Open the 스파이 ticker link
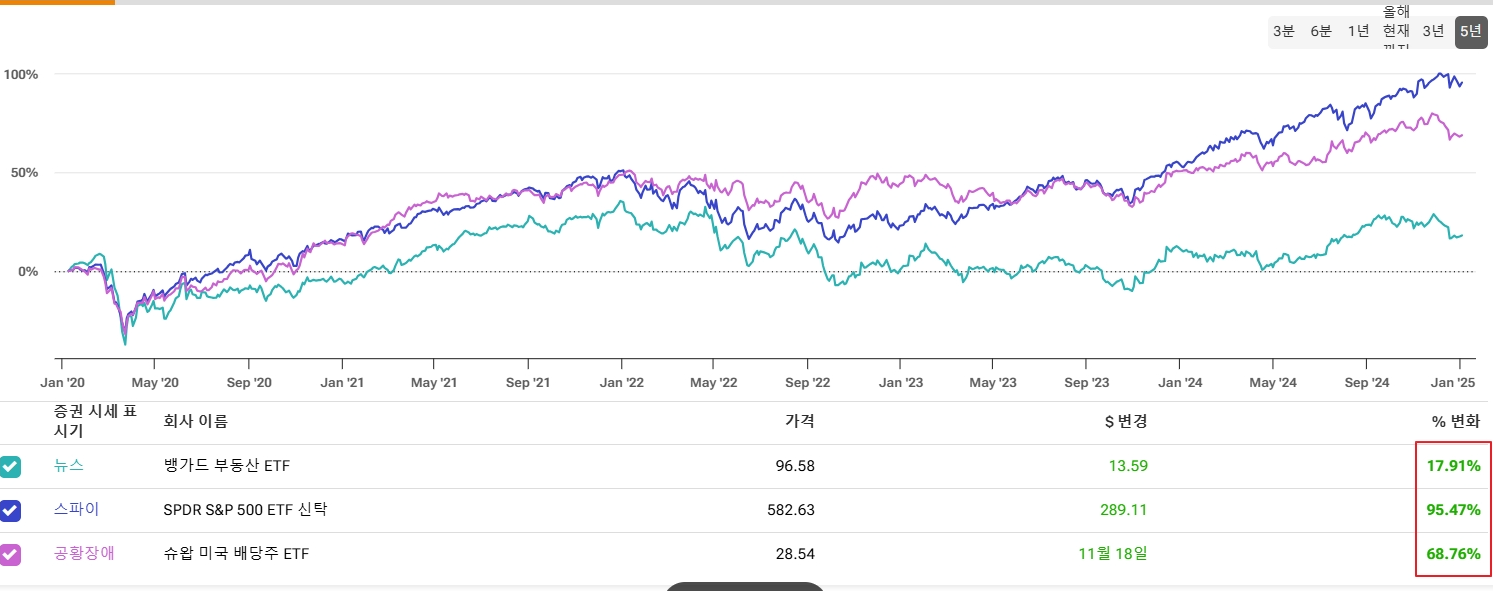The image size is (1493, 591). coord(77,509)
